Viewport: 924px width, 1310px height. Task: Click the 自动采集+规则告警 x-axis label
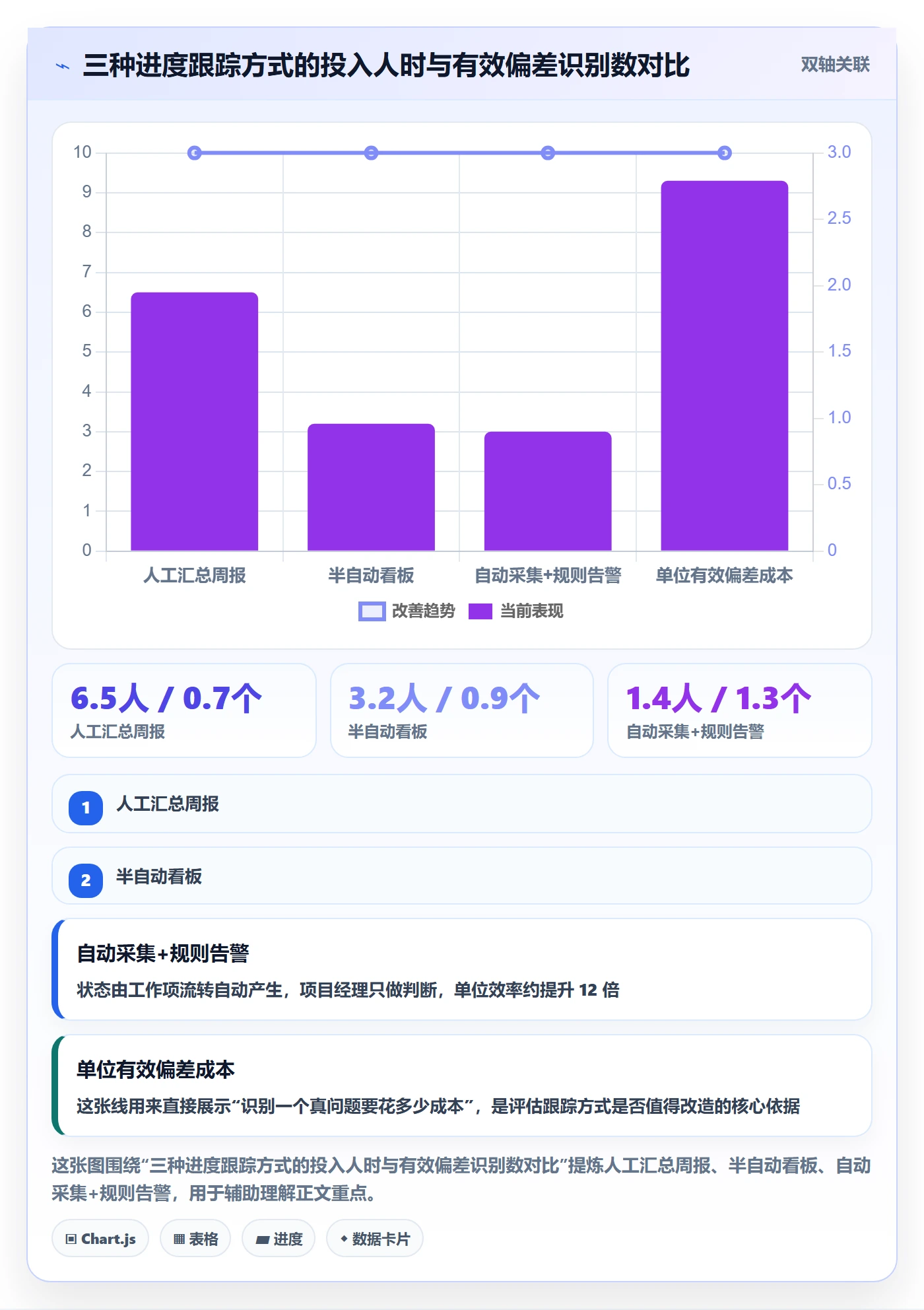(x=548, y=576)
